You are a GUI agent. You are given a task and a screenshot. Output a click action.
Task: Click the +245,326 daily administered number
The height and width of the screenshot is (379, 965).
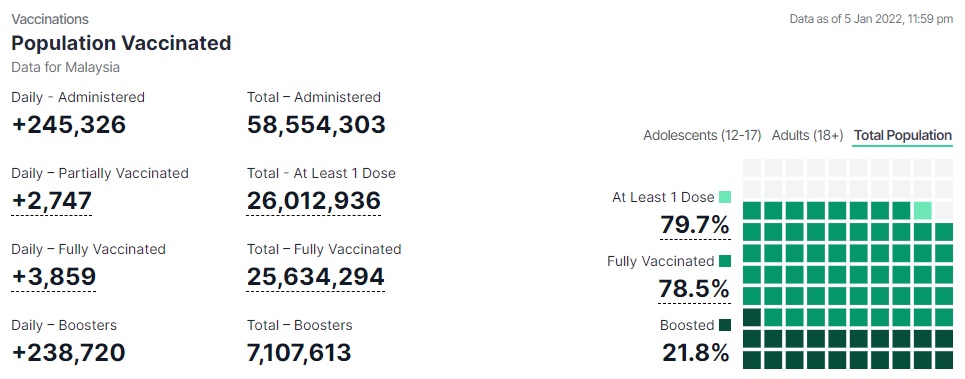coord(69,124)
